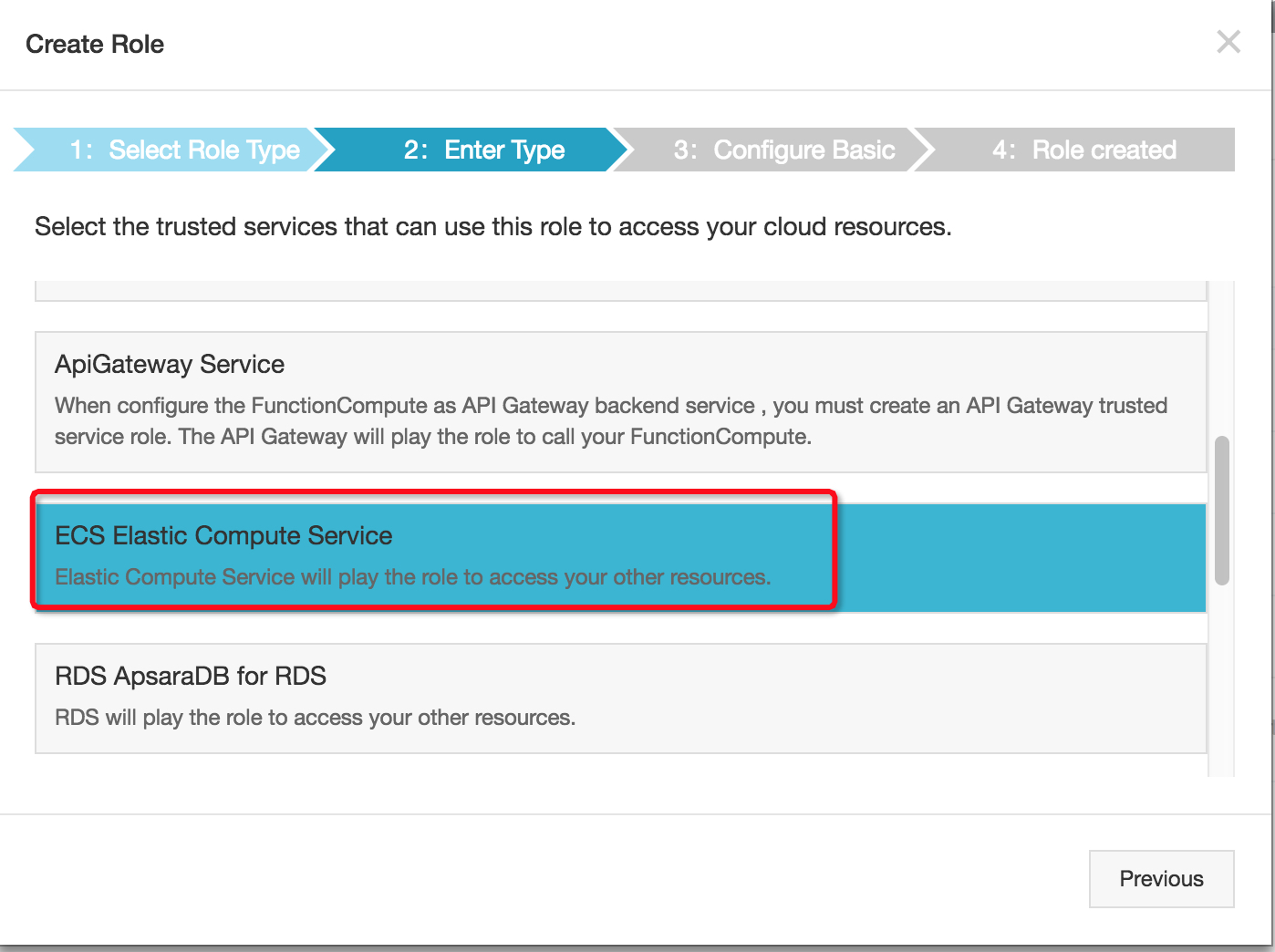The height and width of the screenshot is (952, 1275).
Task: Choose the ApiGateway Service heading
Action: click(170, 365)
